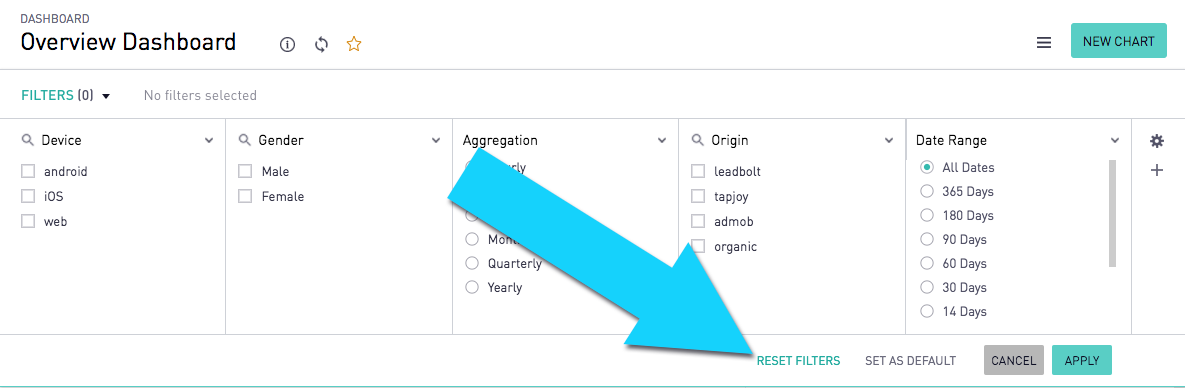Add a new filter with plus icon

click(1156, 170)
